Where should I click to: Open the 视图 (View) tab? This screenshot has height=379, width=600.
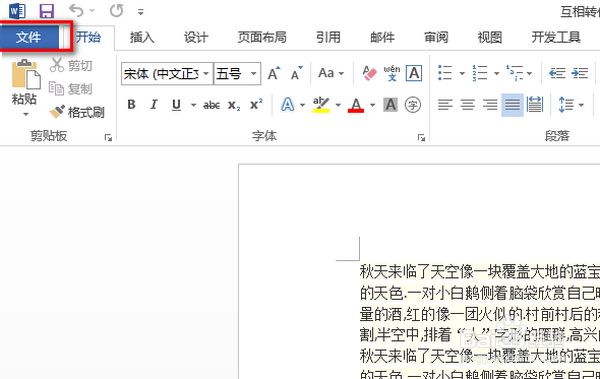point(490,37)
